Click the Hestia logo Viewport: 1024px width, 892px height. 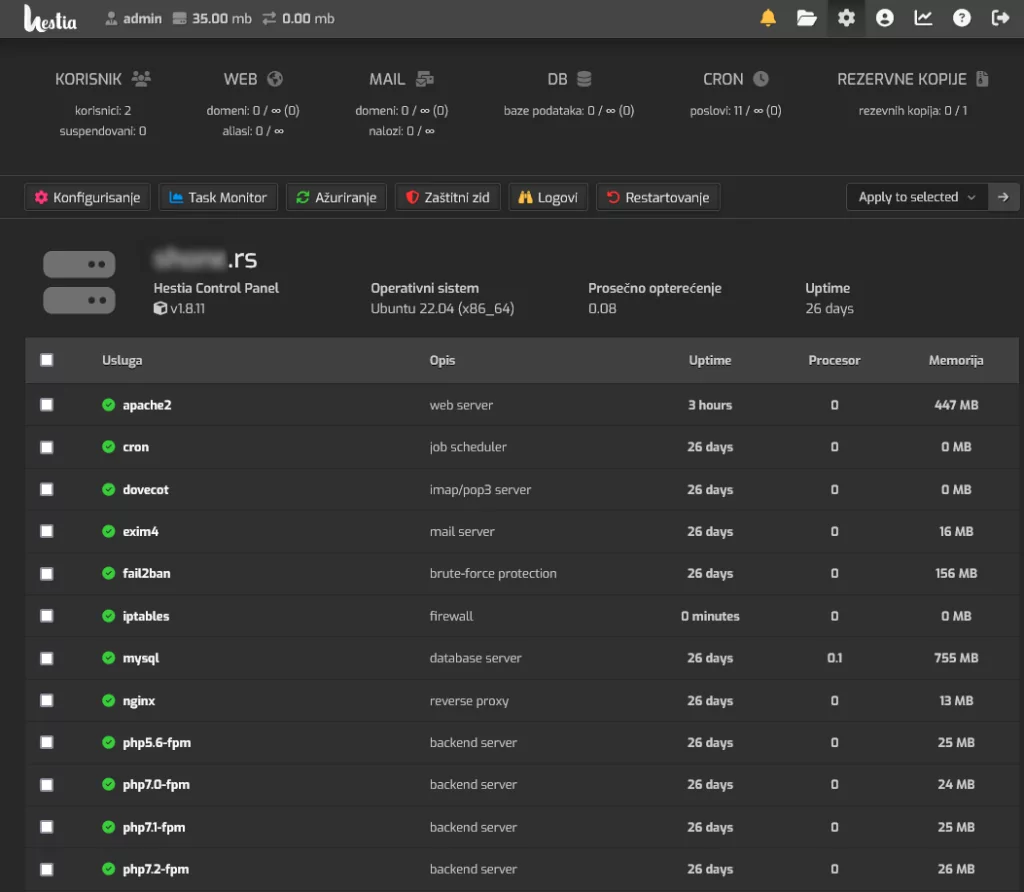click(x=50, y=18)
